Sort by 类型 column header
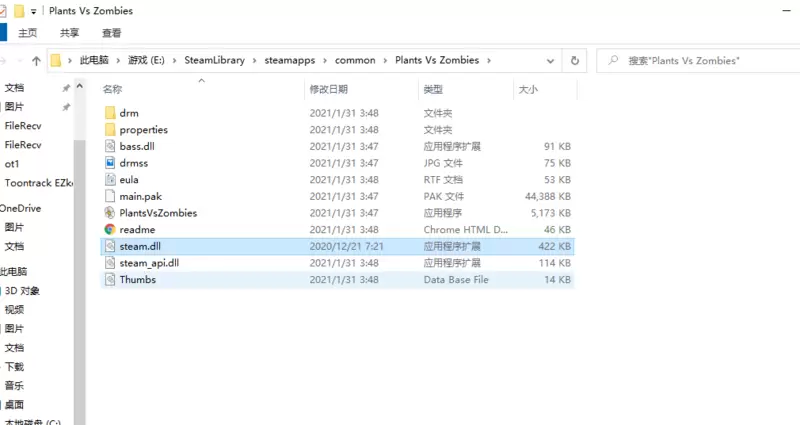The height and width of the screenshot is (425, 800). 433,89
